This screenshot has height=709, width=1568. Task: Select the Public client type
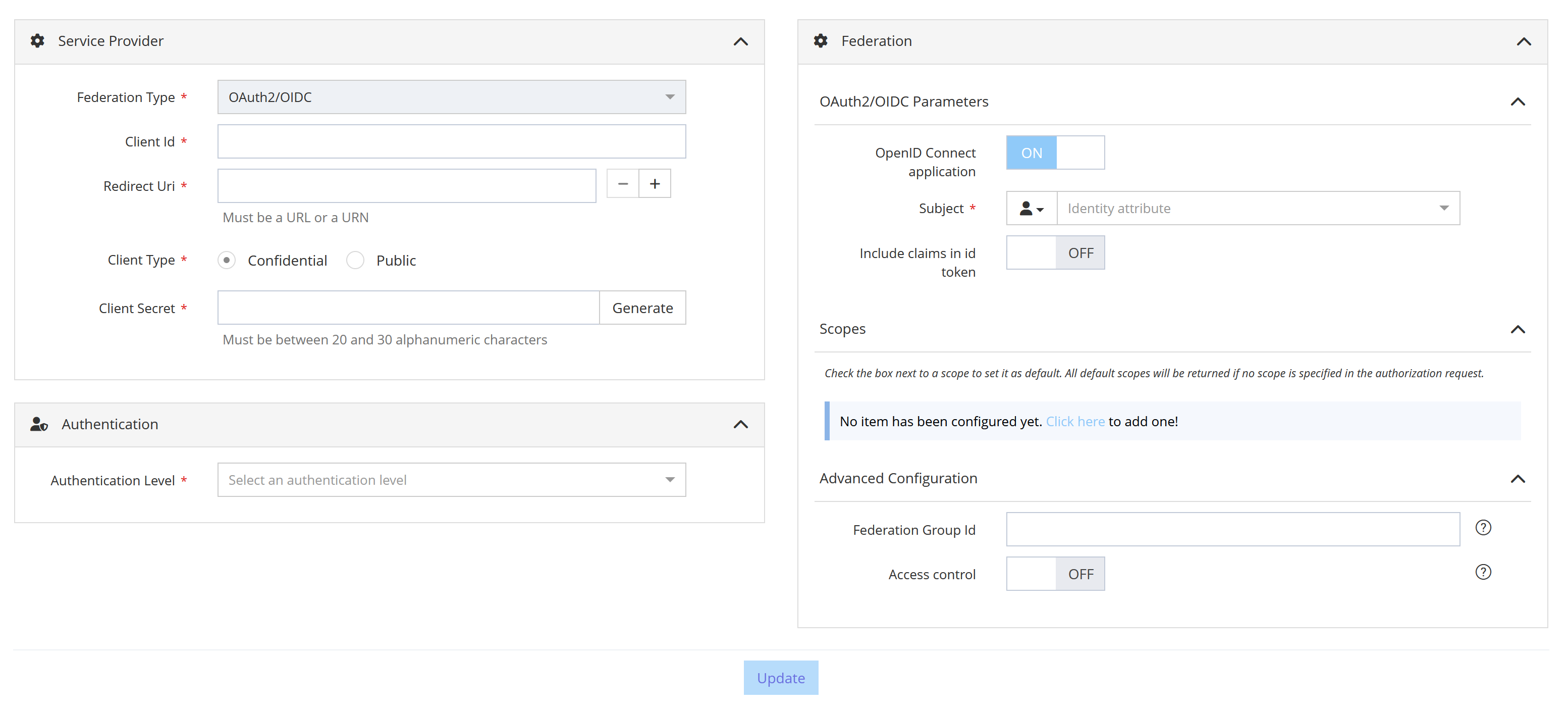355,261
